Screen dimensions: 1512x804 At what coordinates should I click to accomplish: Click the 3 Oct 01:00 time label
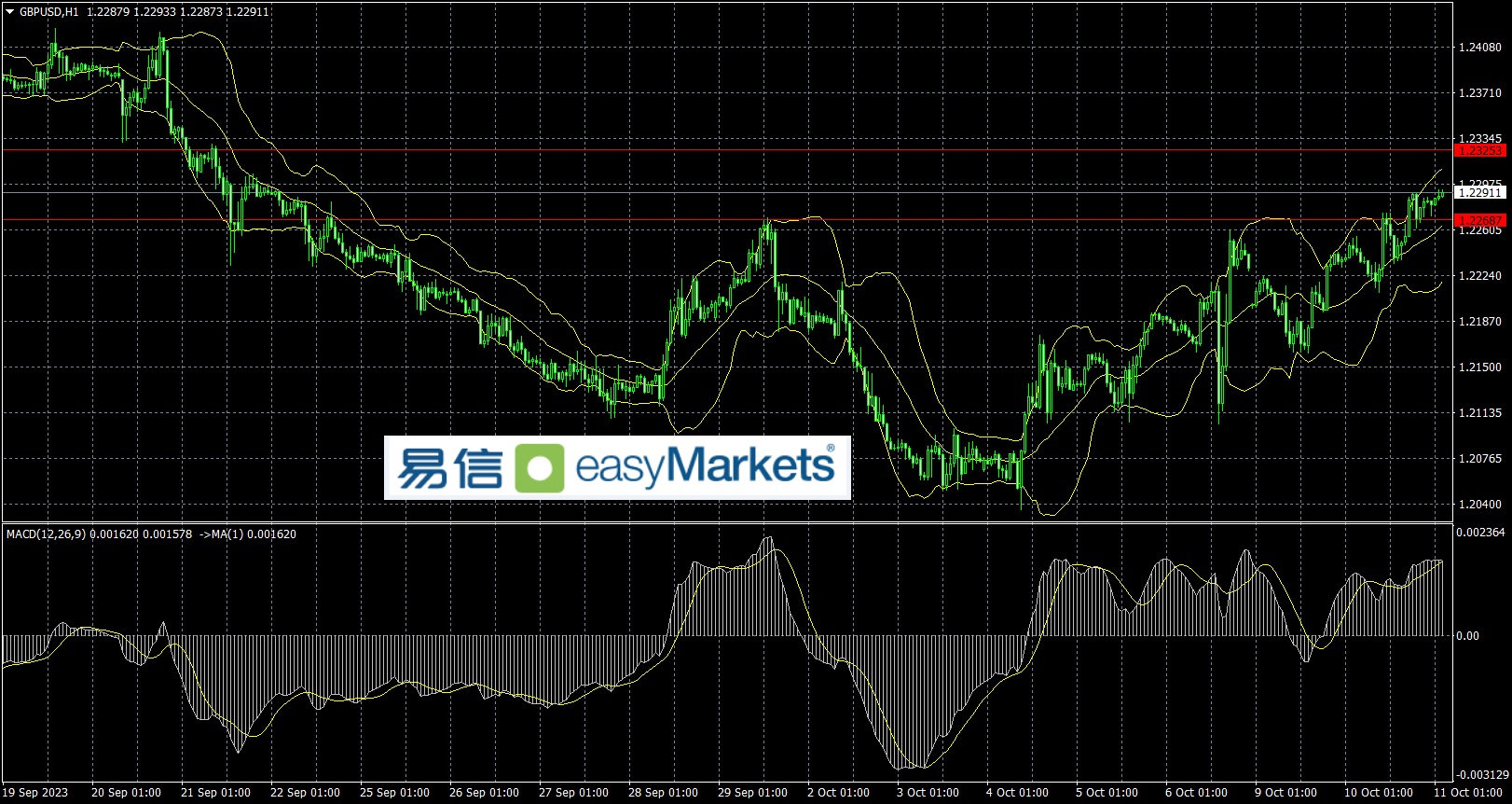point(928,793)
